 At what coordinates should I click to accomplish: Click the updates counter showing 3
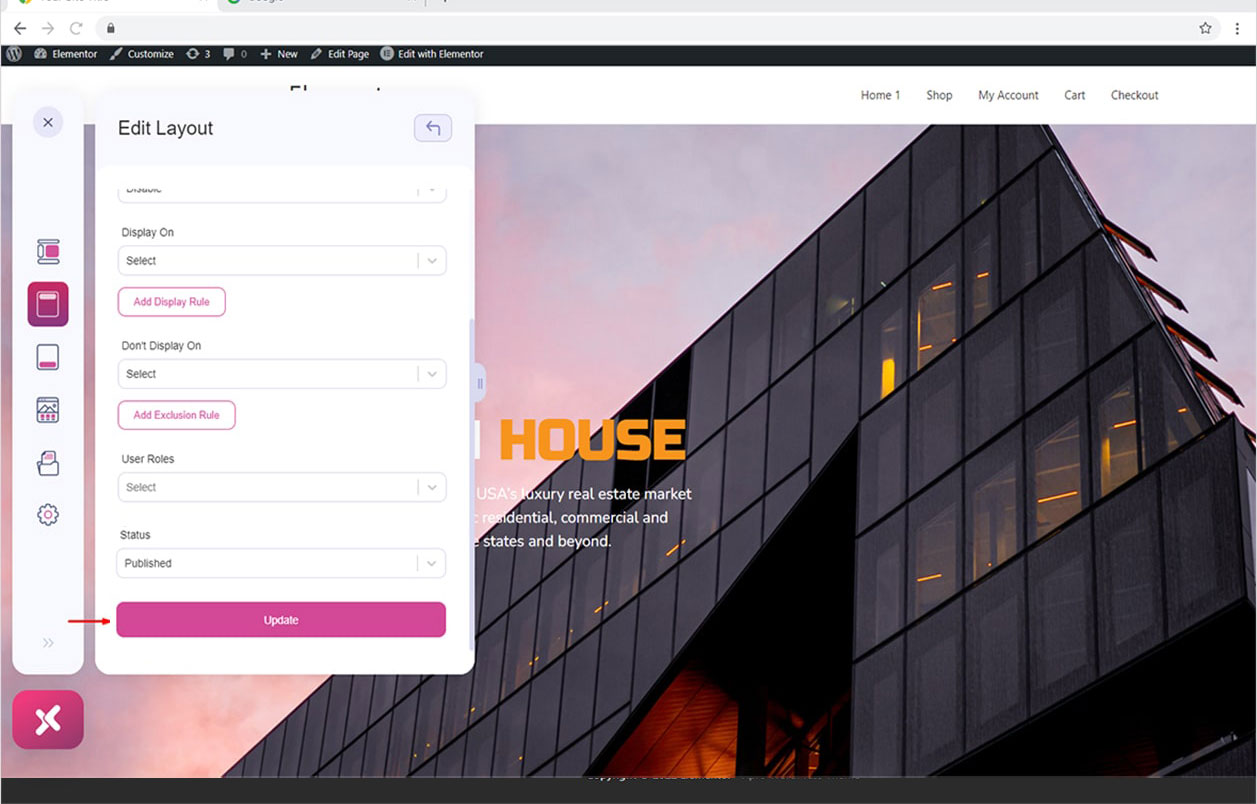[198, 54]
